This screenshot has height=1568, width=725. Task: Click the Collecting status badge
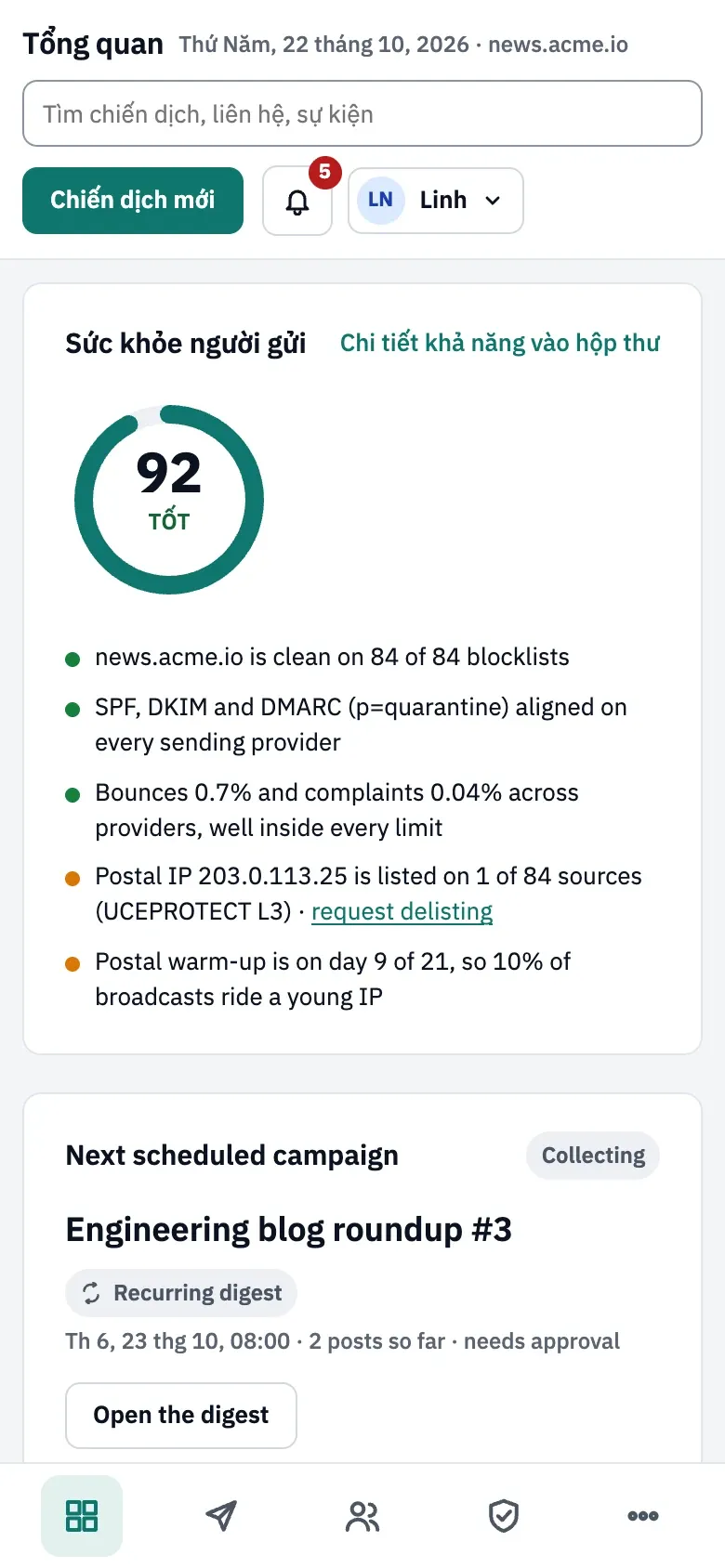593,1156
